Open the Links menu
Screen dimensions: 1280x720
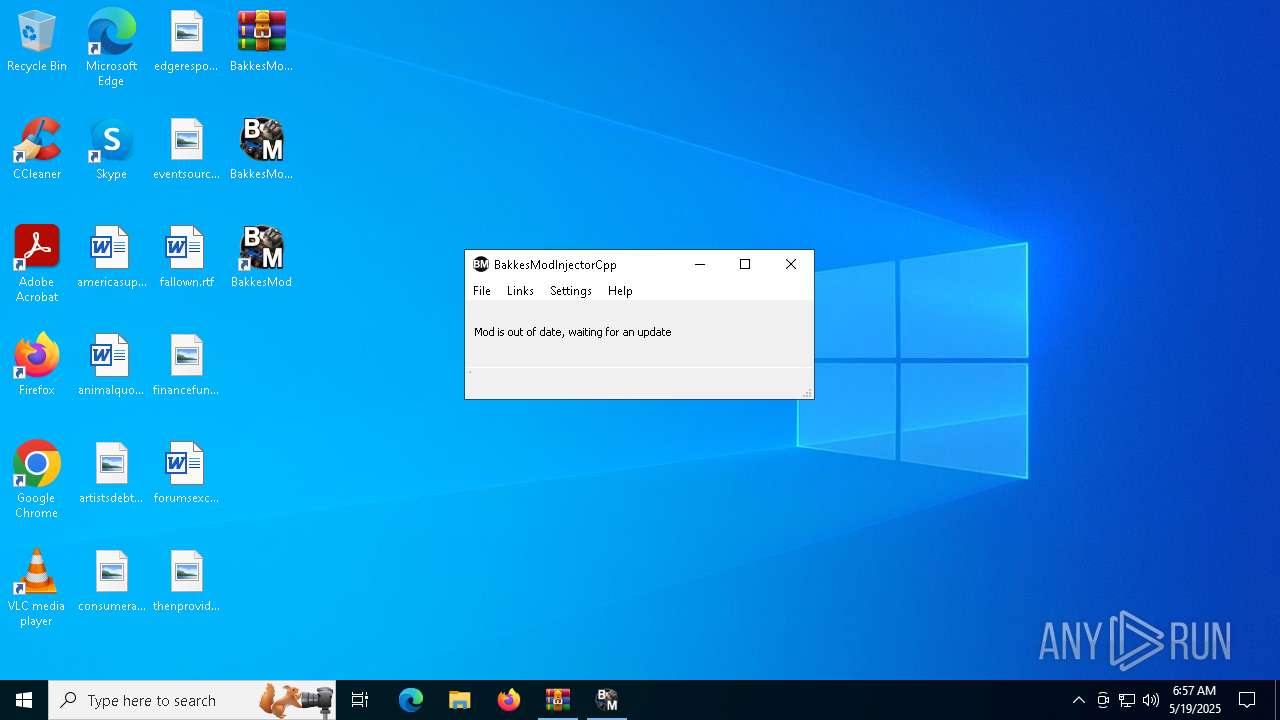(x=520, y=291)
